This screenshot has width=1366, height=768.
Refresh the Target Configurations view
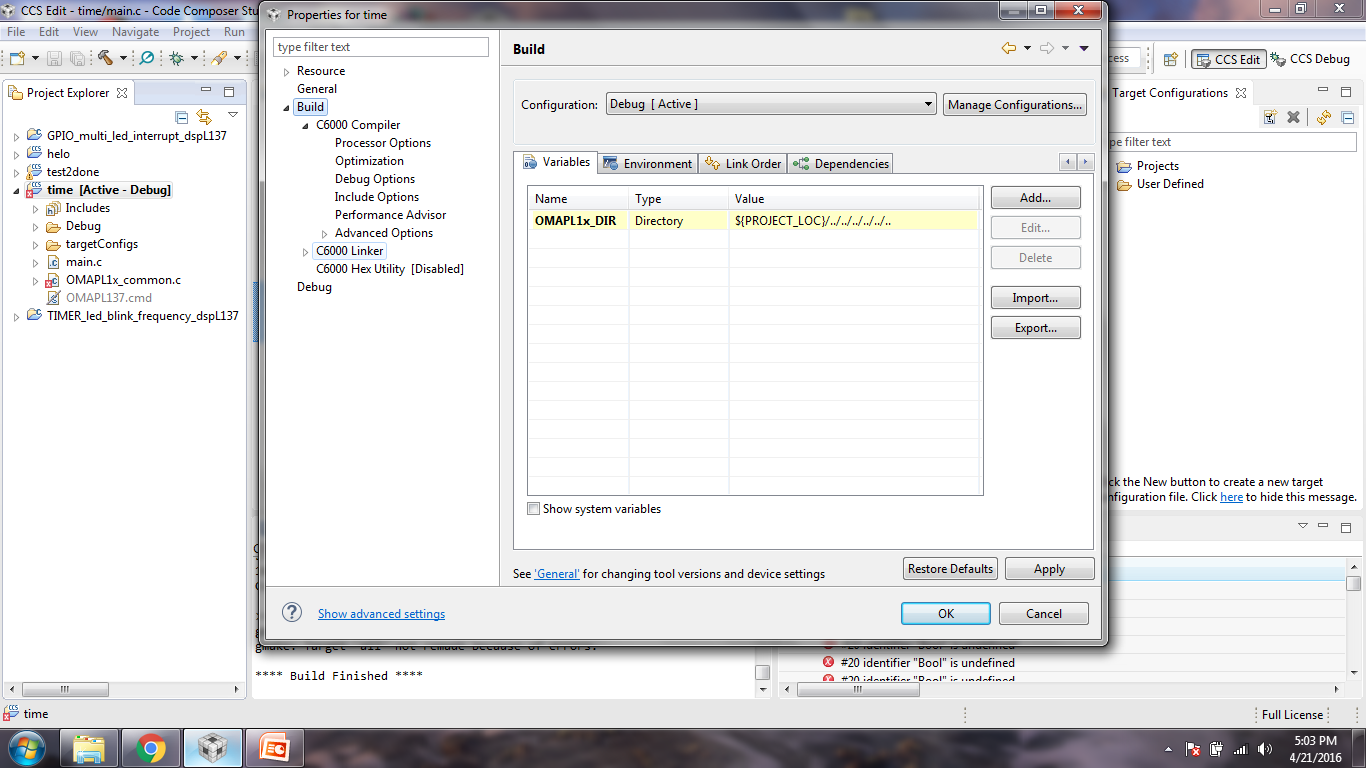tap(1323, 117)
